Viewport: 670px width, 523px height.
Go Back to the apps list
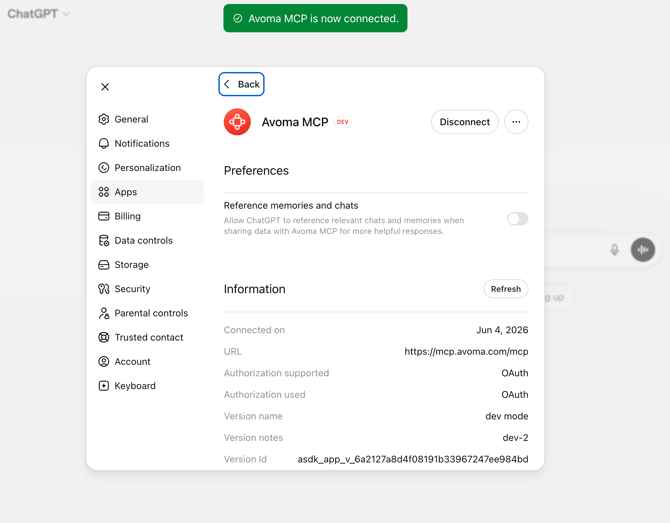pos(241,84)
